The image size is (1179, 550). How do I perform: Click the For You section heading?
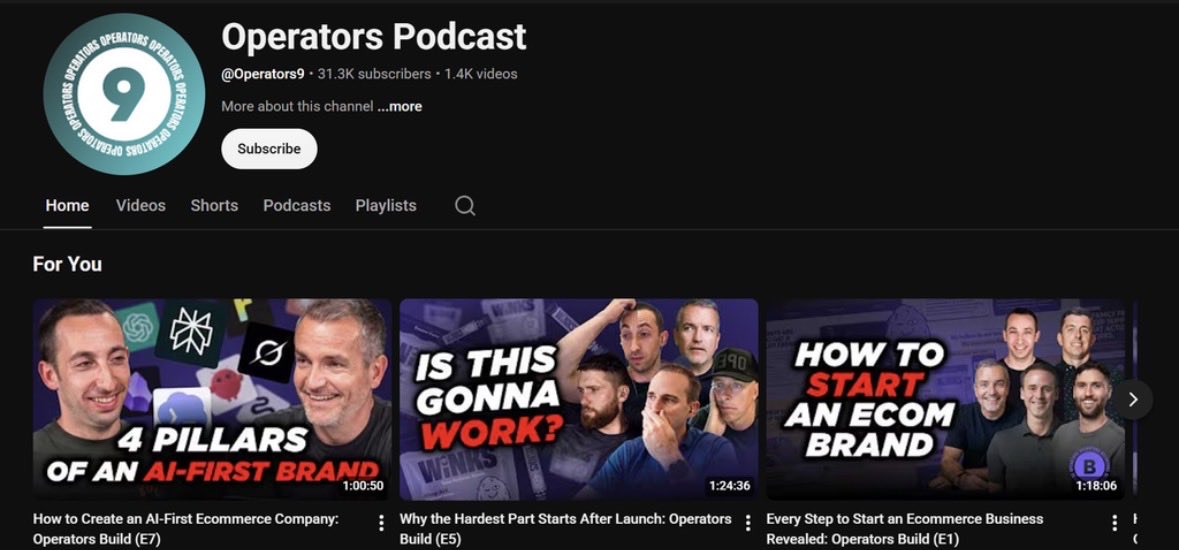(x=67, y=264)
